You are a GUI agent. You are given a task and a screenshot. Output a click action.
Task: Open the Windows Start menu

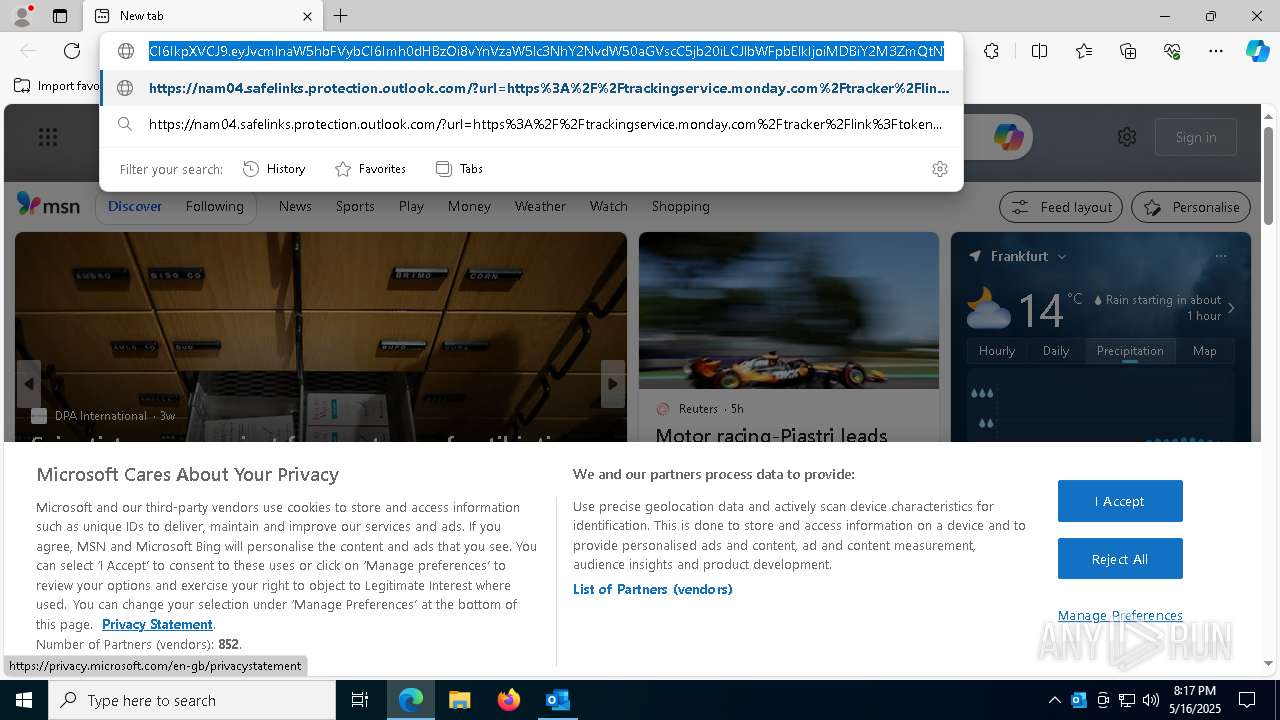point(24,700)
